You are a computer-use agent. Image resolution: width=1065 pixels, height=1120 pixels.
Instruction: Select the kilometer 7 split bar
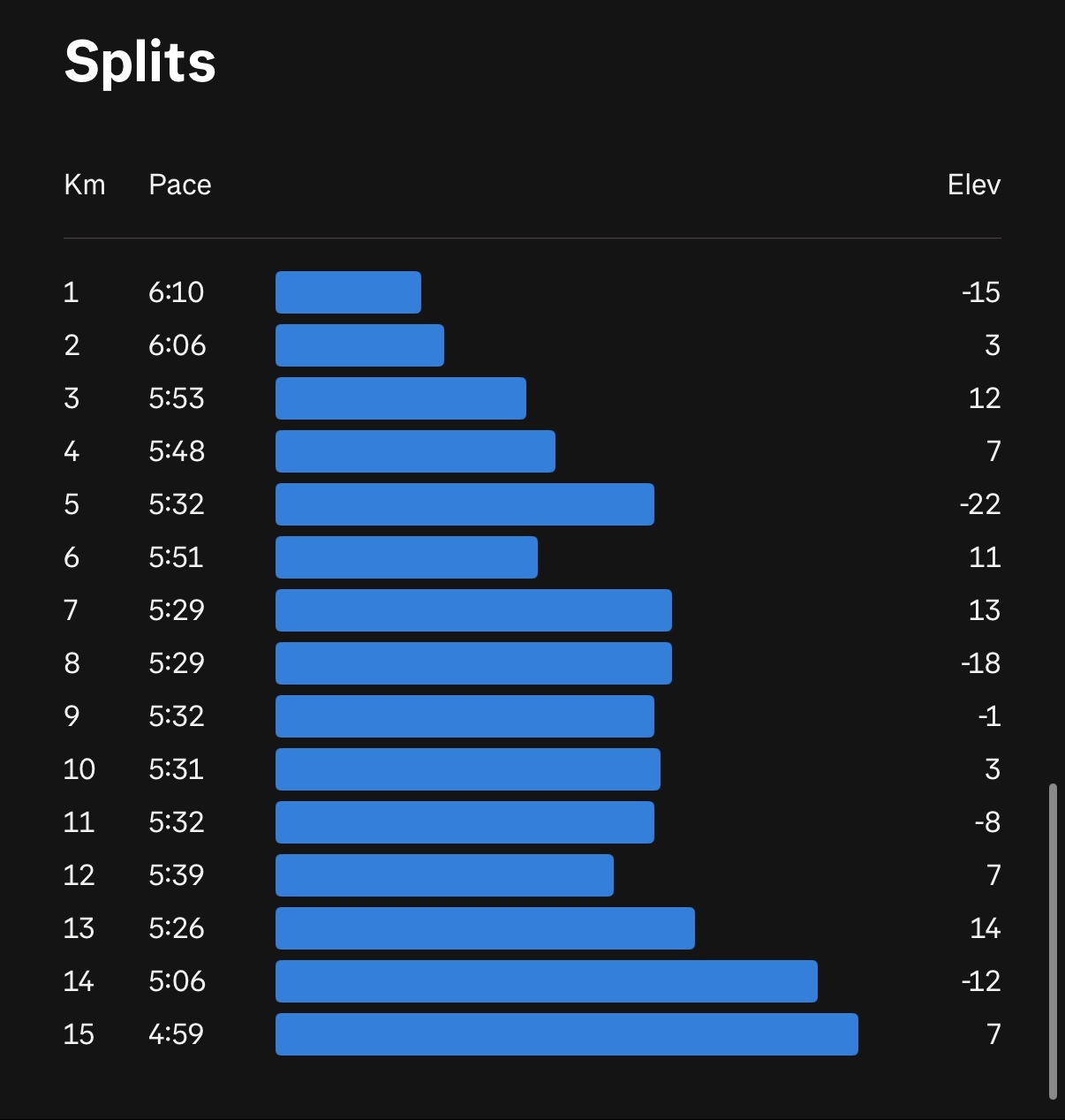click(473, 610)
